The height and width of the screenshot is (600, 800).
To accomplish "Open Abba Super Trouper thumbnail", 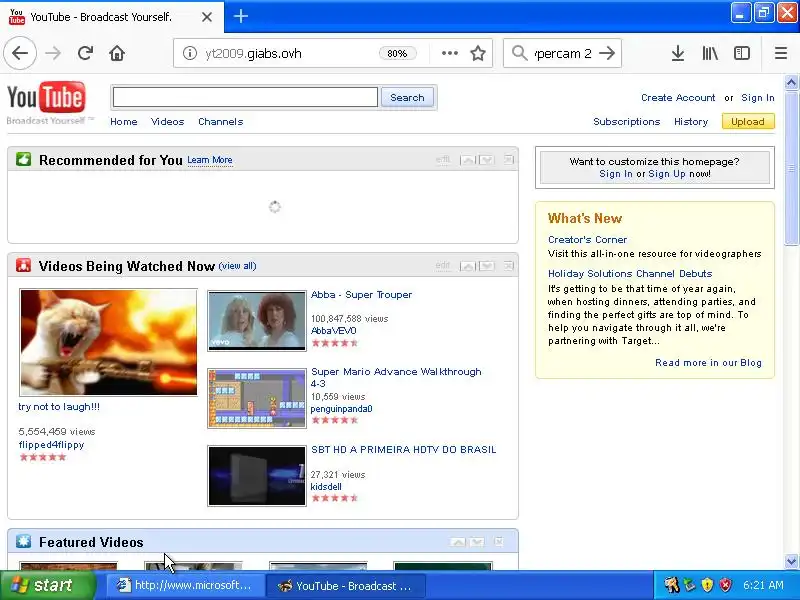I will tap(257, 320).
